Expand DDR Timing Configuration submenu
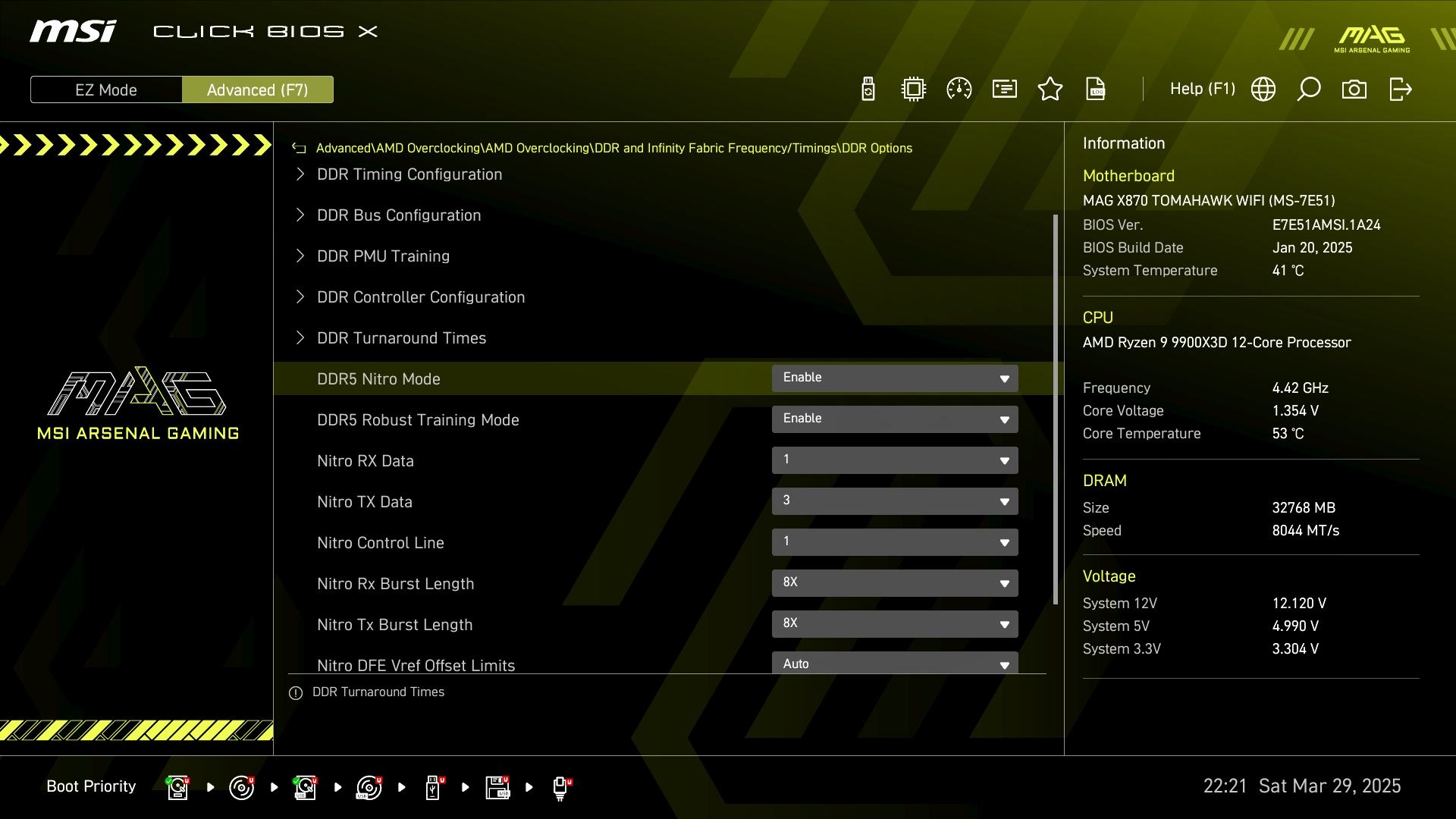 409,174
